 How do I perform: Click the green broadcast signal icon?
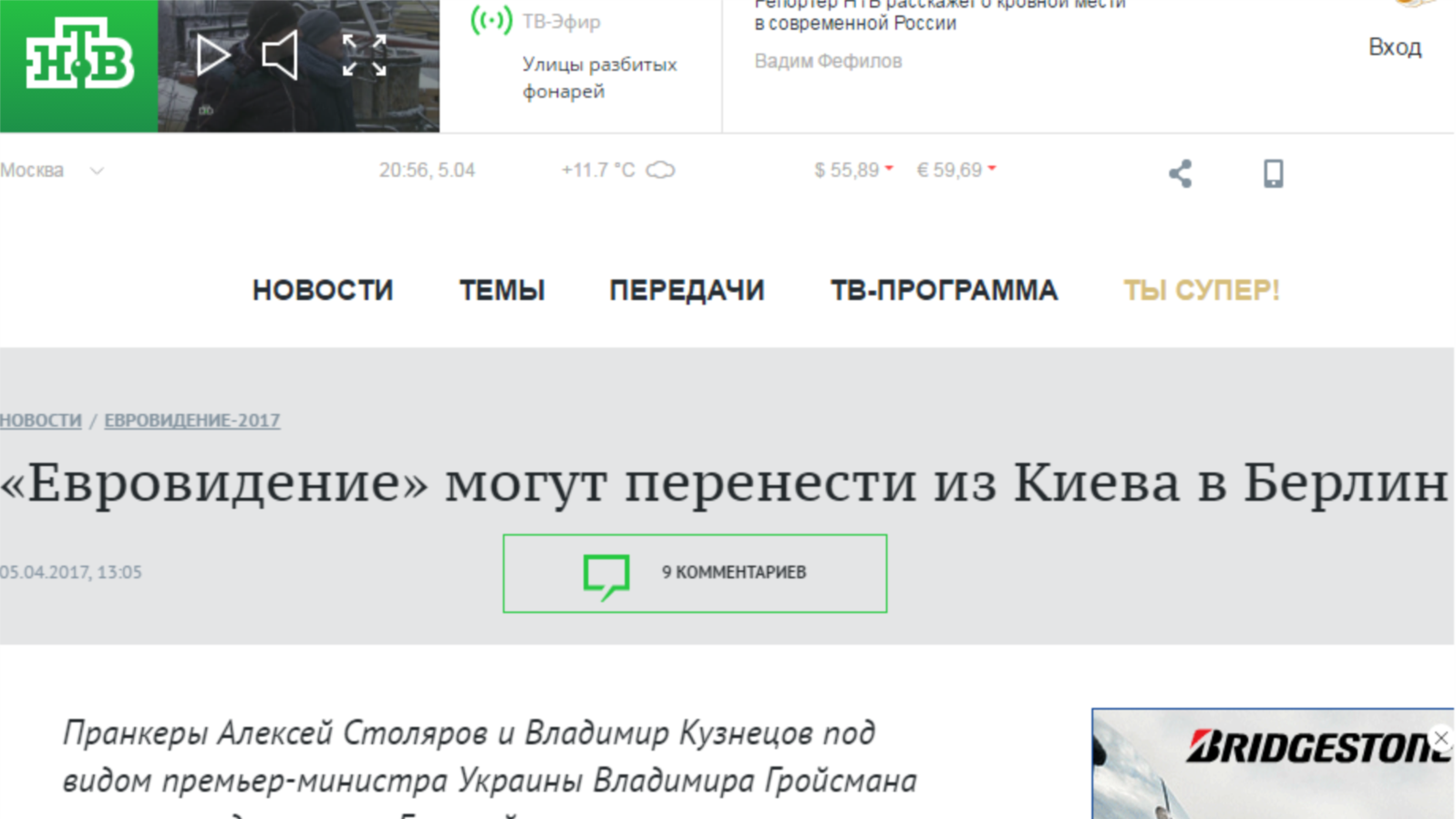pyautogui.click(x=491, y=20)
